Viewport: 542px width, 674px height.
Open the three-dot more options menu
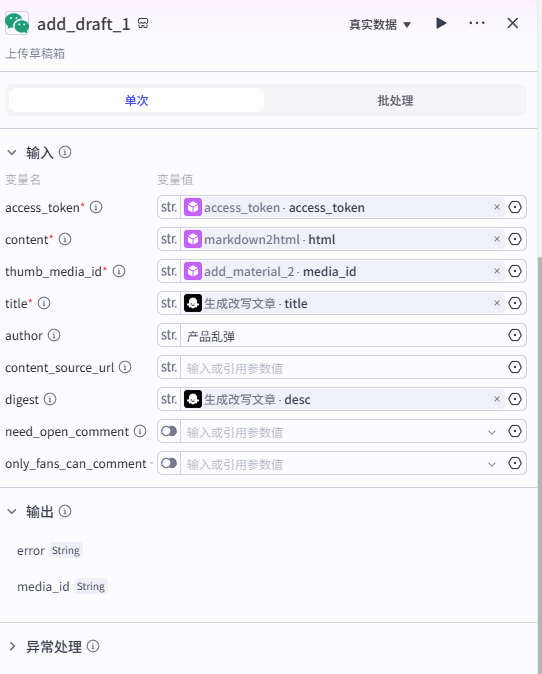pos(477,23)
